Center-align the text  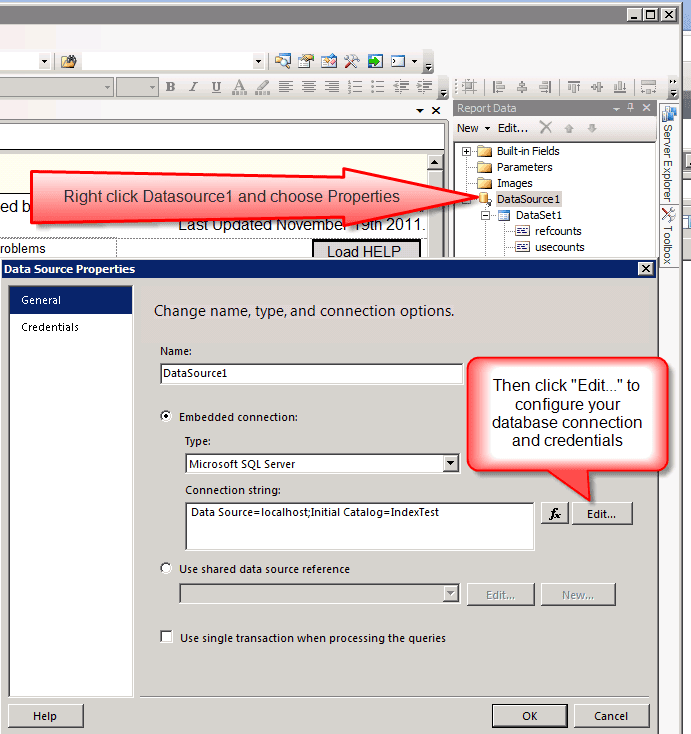click(309, 87)
